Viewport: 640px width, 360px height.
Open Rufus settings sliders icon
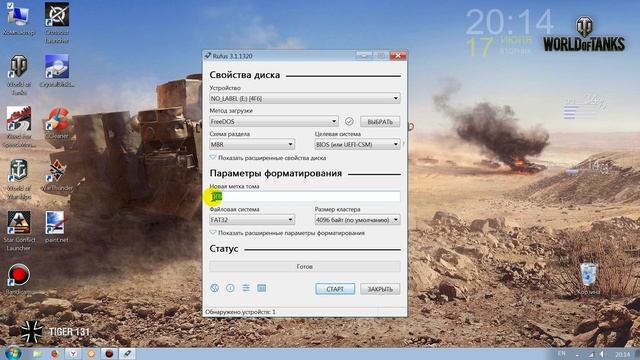click(x=246, y=288)
